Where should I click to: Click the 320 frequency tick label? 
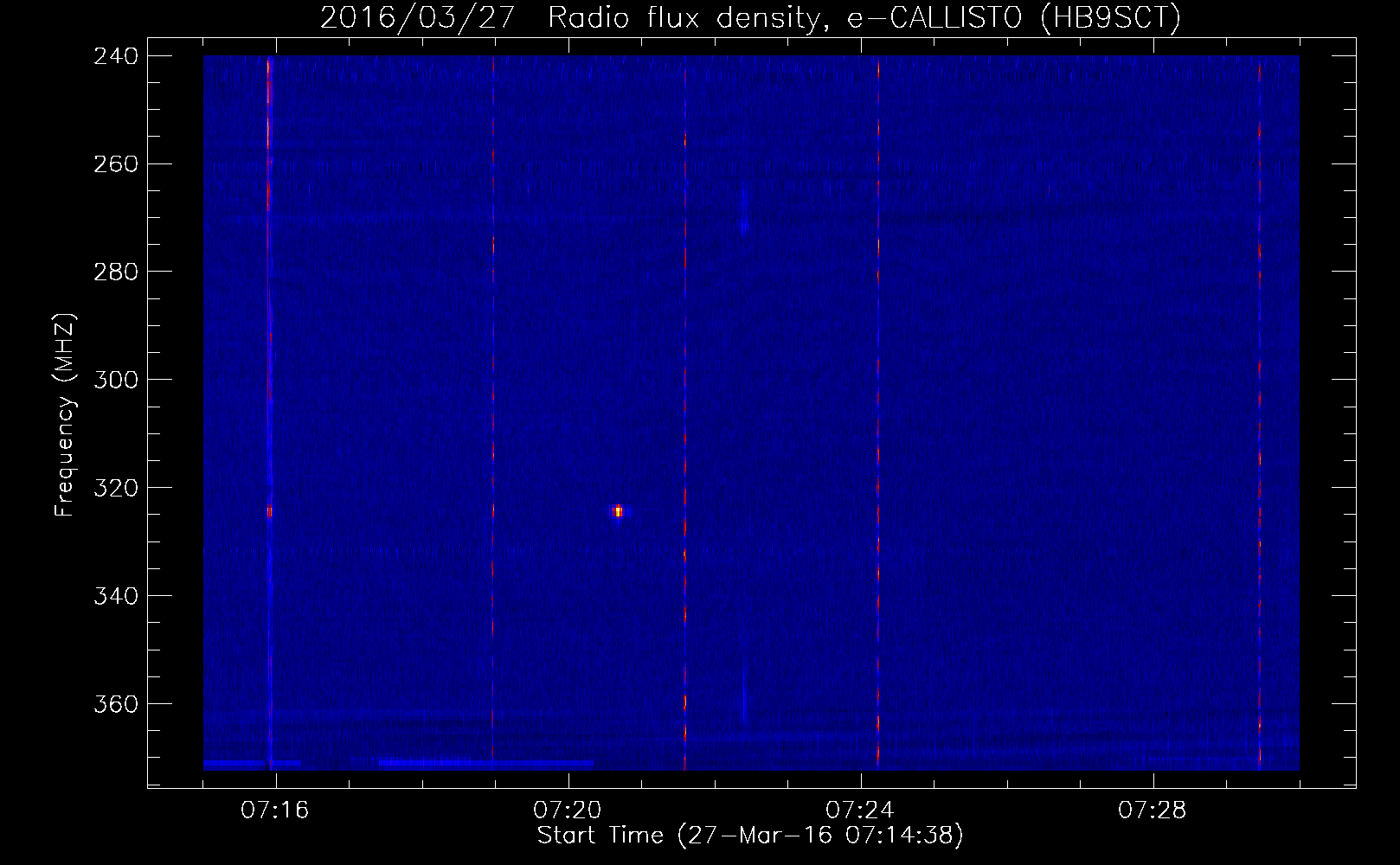pyautogui.click(x=116, y=489)
